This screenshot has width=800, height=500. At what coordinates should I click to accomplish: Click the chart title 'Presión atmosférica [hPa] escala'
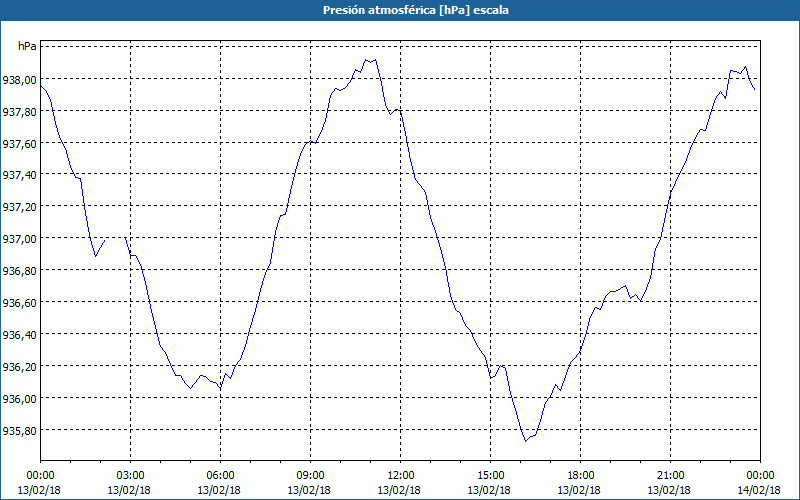click(x=415, y=10)
